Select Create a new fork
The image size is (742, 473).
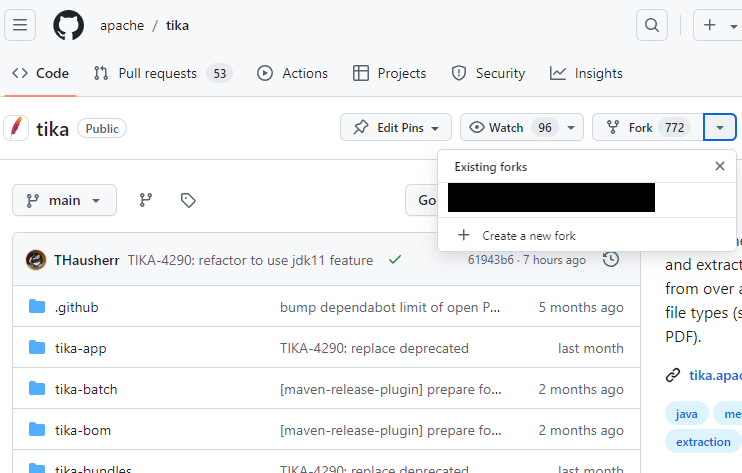(x=586, y=235)
